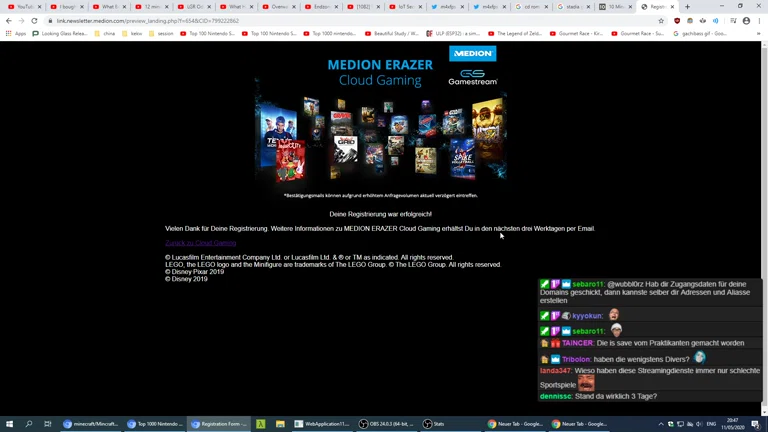Open the media control playlist icon in the toolbar
This screenshot has width=768, height=432.
tap(733, 21)
